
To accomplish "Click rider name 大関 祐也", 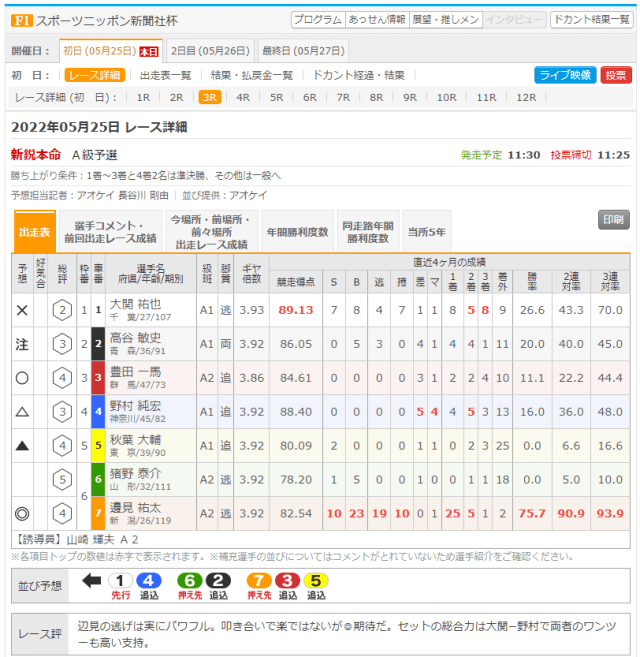I will (135, 304).
